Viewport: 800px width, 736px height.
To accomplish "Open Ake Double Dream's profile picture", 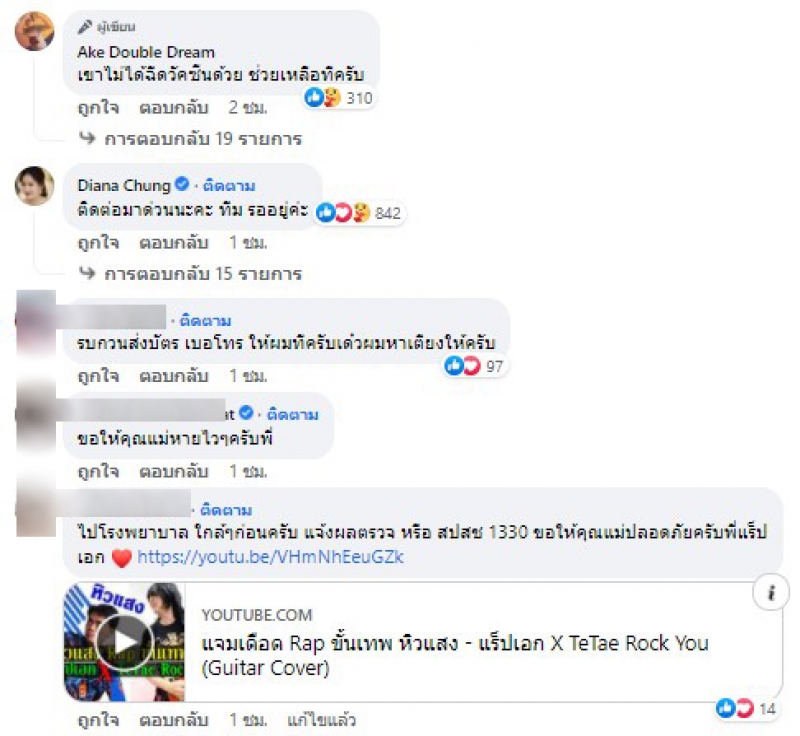I will click(x=35, y=31).
